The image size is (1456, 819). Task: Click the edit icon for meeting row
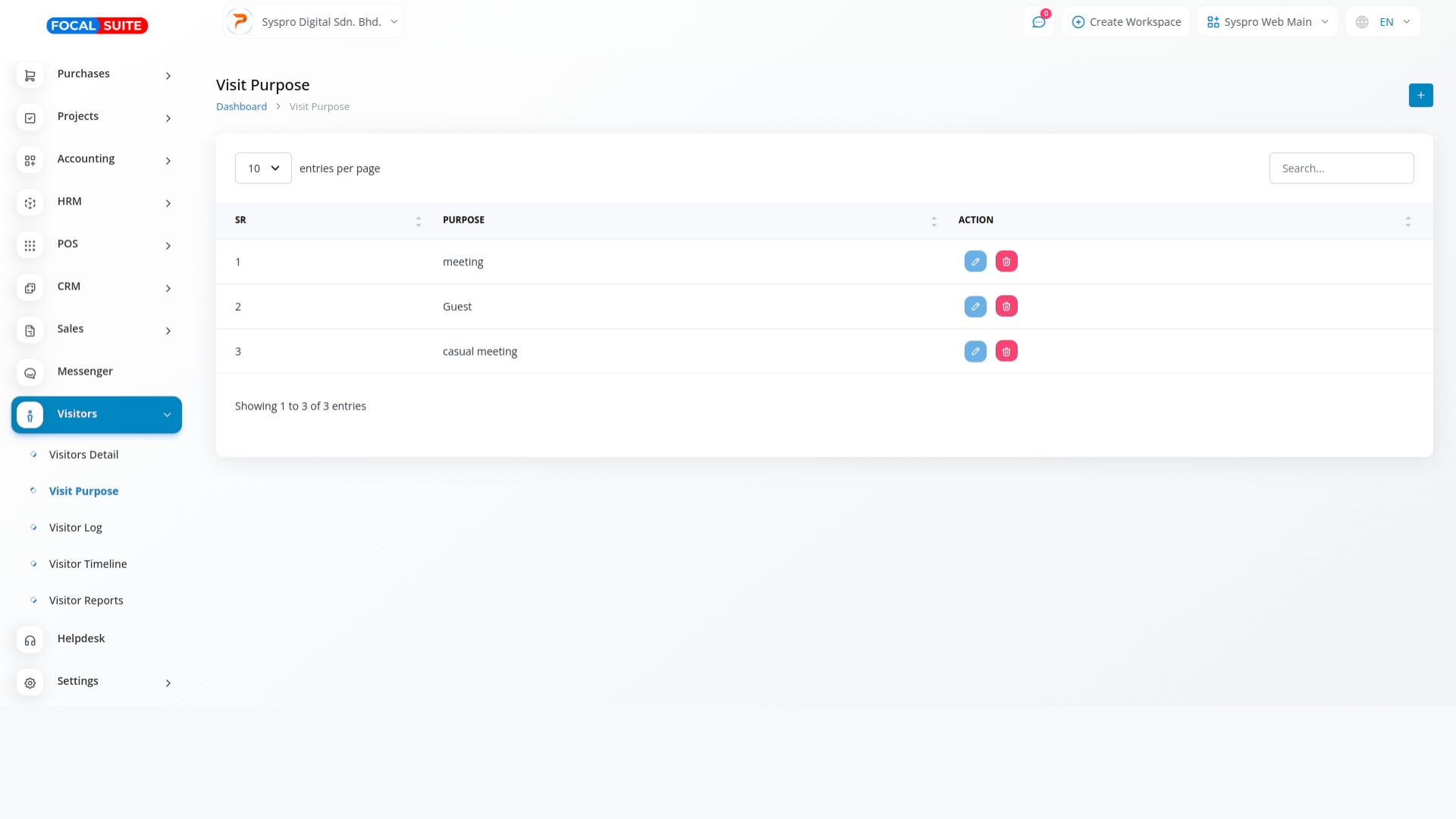[x=975, y=262]
